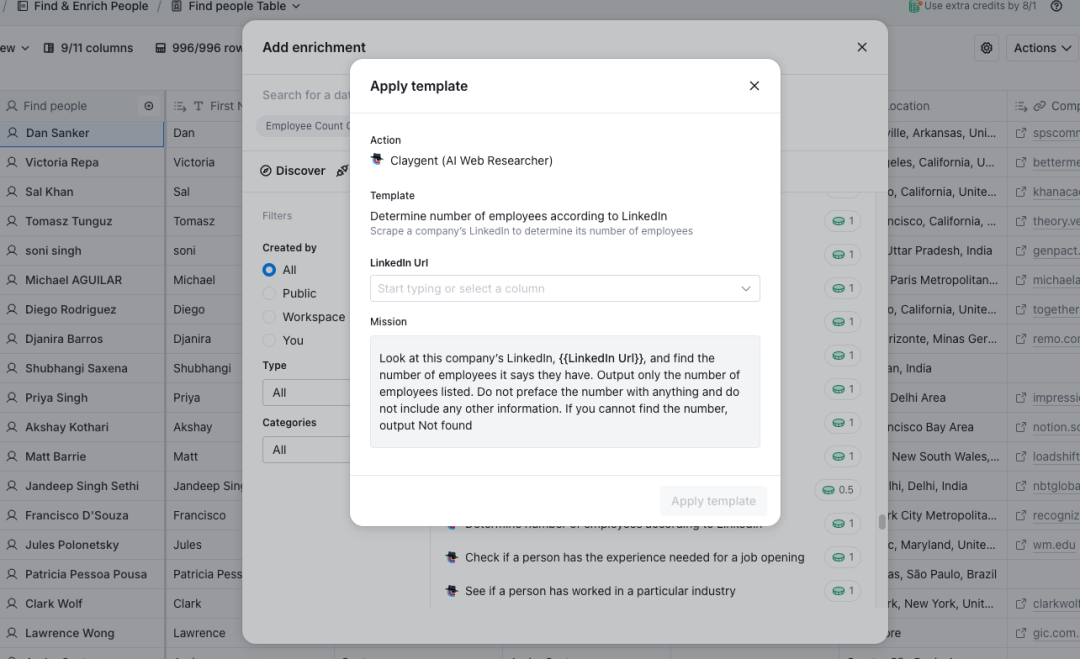Image resolution: width=1080 pixels, height=659 pixels.
Task: Select 'See if a person has worked' template
Action: click(600, 591)
